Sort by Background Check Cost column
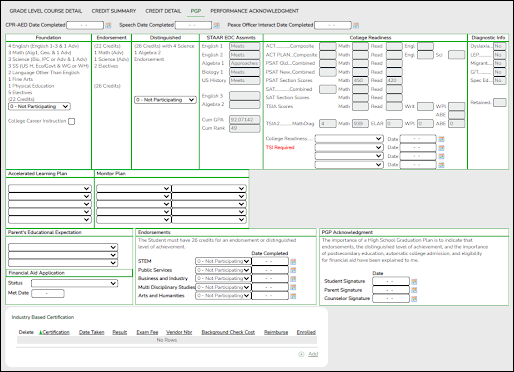This screenshot has width=514, height=372. pos(228,332)
